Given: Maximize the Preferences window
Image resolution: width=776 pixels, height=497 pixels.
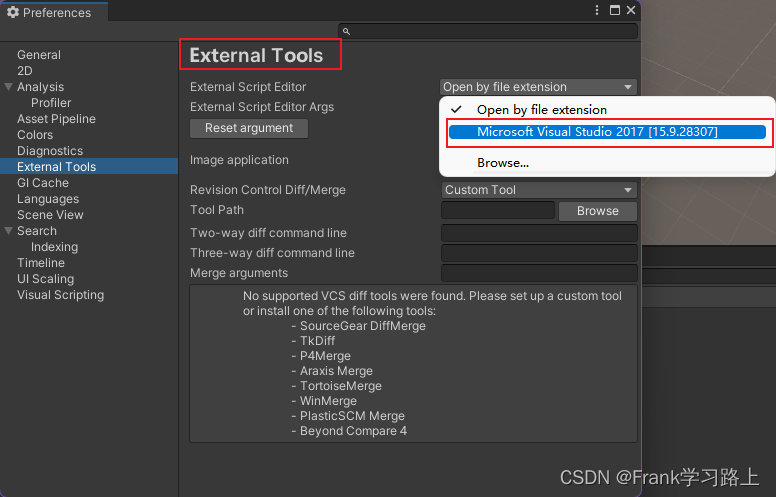Looking at the screenshot, I should point(615,10).
